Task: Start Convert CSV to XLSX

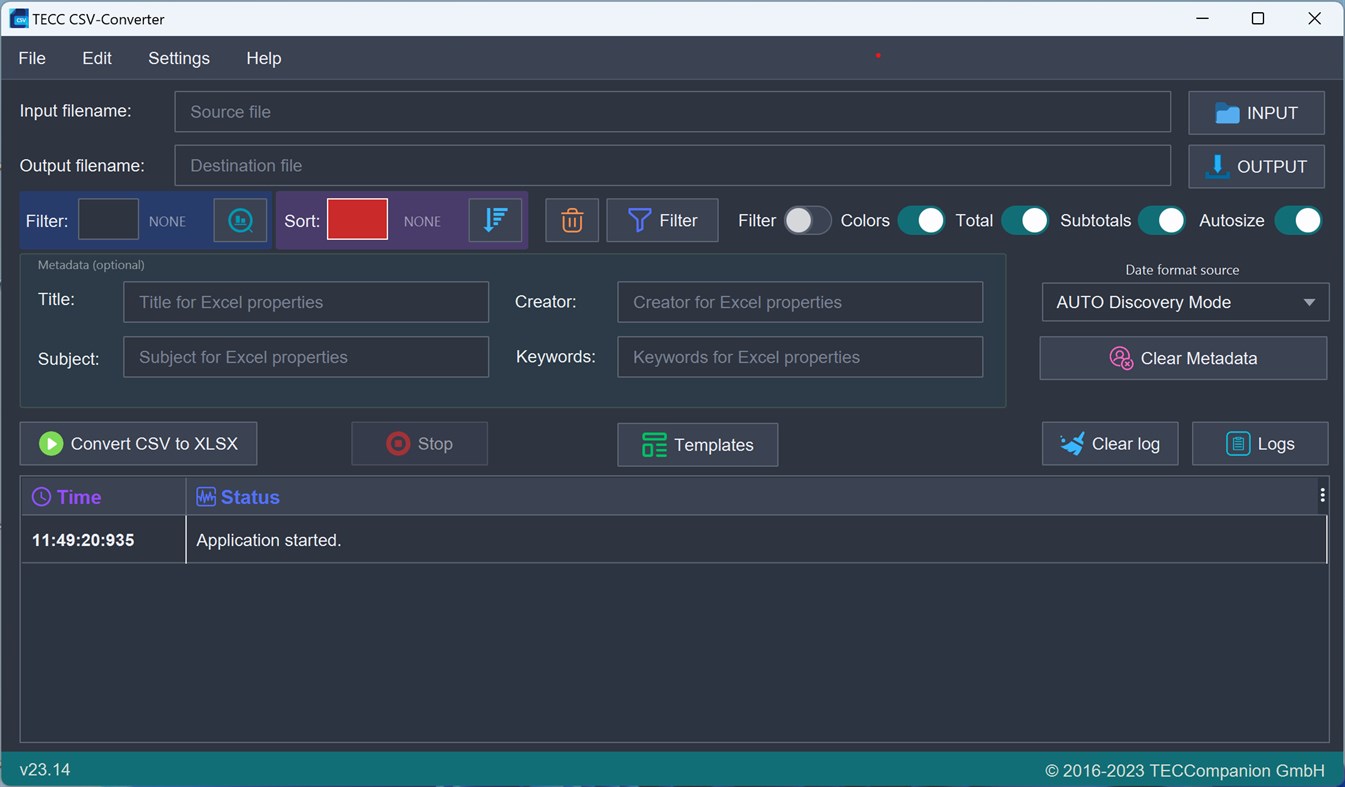Action: (x=138, y=444)
